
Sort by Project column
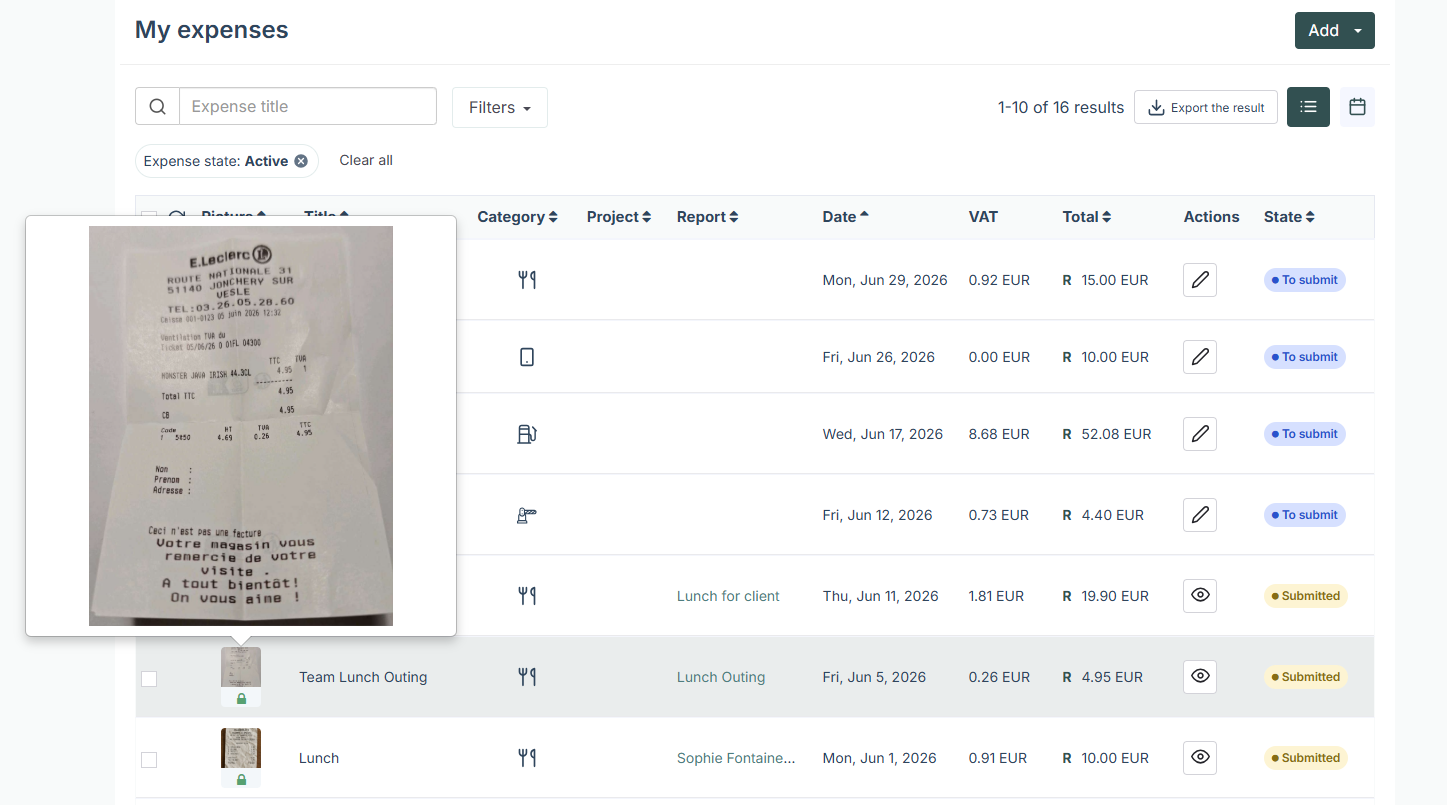coord(619,217)
